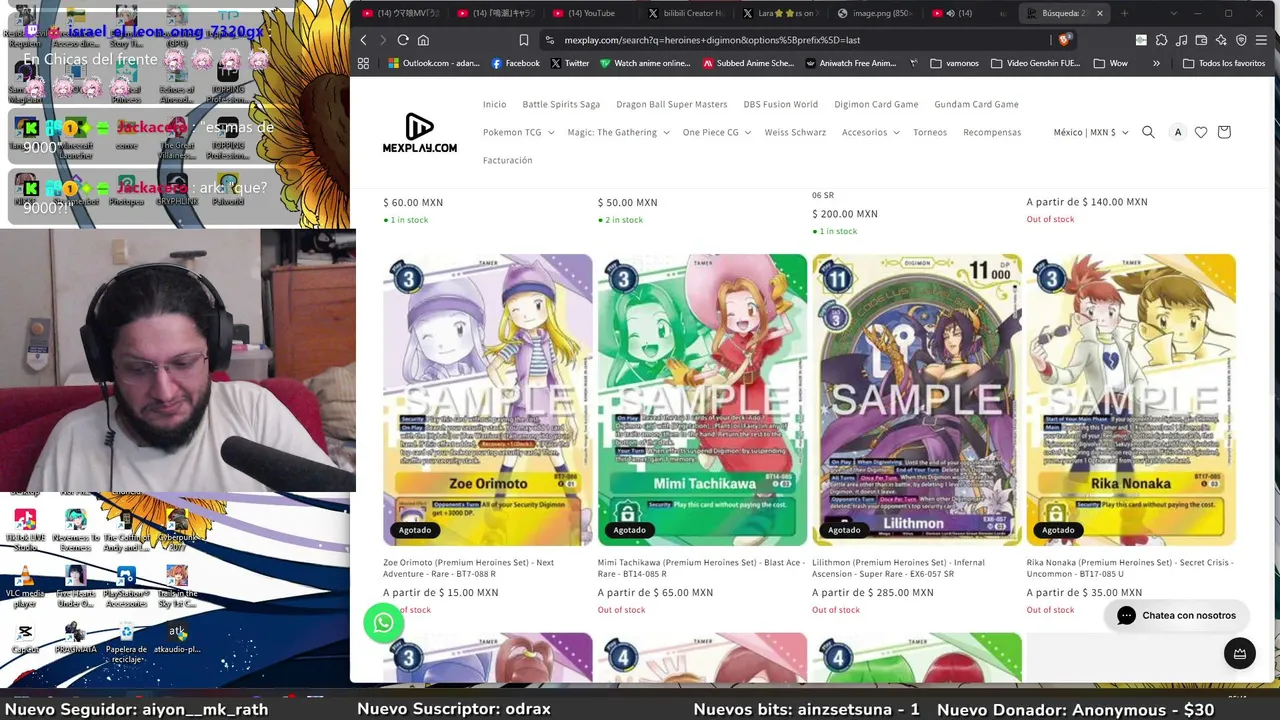This screenshot has width=1280, height=720.
Task: Open the Gundam Card Game menu item
Action: (976, 104)
